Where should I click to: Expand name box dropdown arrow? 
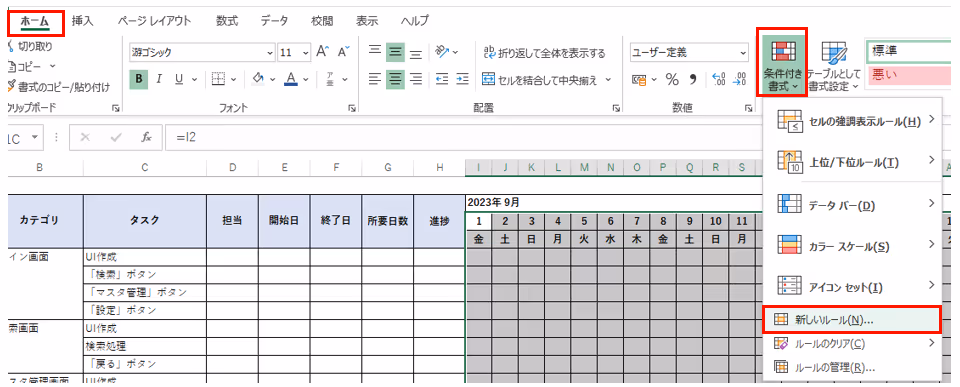coord(34,138)
